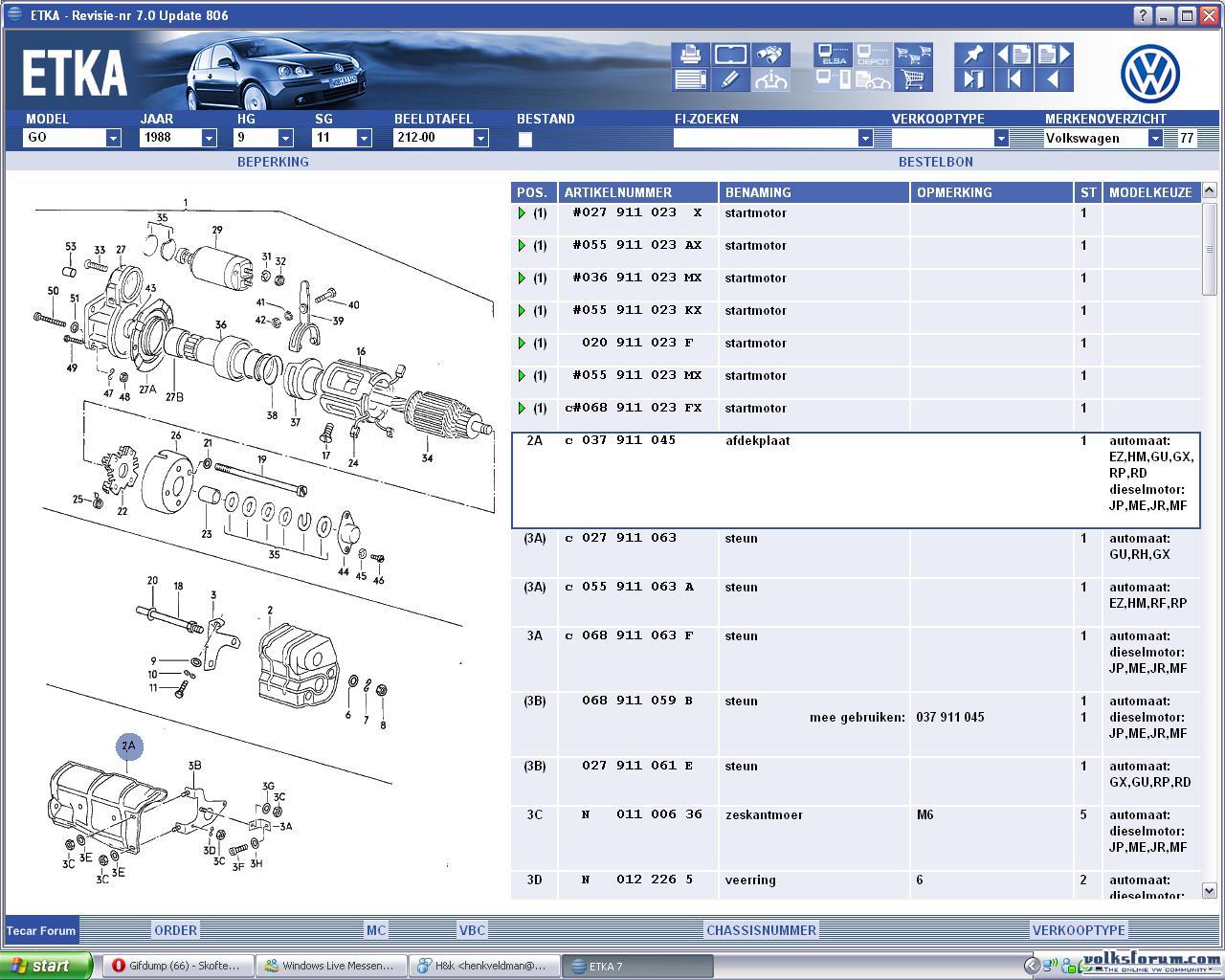
Task: Open the HG dropdown
Action: click(x=285, y=138)
